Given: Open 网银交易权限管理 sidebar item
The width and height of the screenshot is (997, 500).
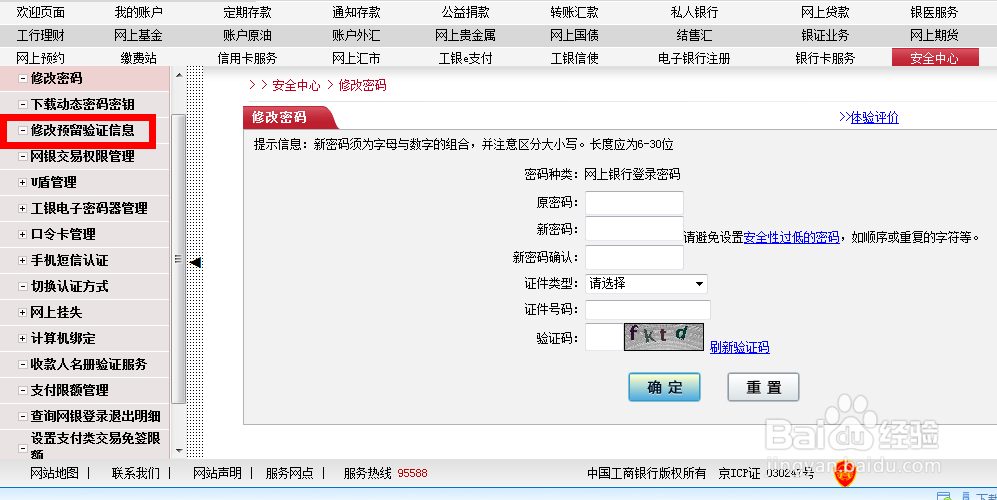Looking at the screenshot, I should [x=83, y=156].
